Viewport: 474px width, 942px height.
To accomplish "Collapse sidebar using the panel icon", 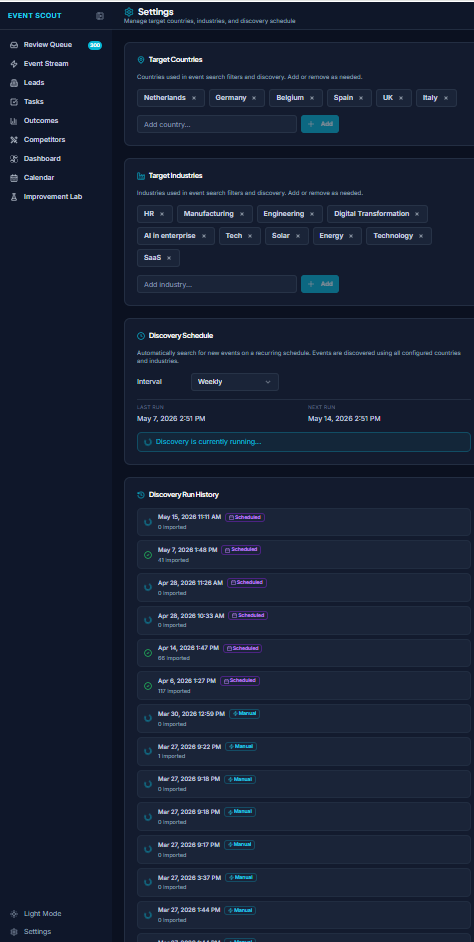I will pyautogui.click(x=100, y=16).
